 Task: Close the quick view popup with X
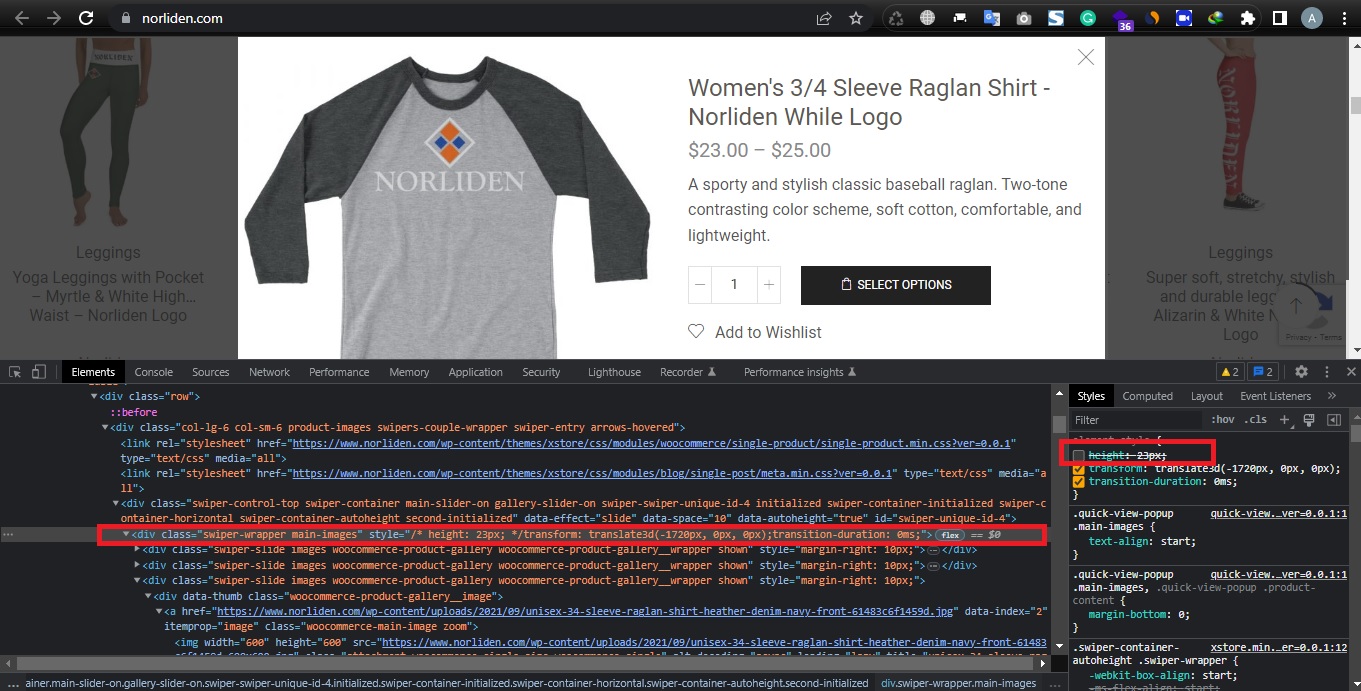pyautogui.click(x=1086, y=58)
